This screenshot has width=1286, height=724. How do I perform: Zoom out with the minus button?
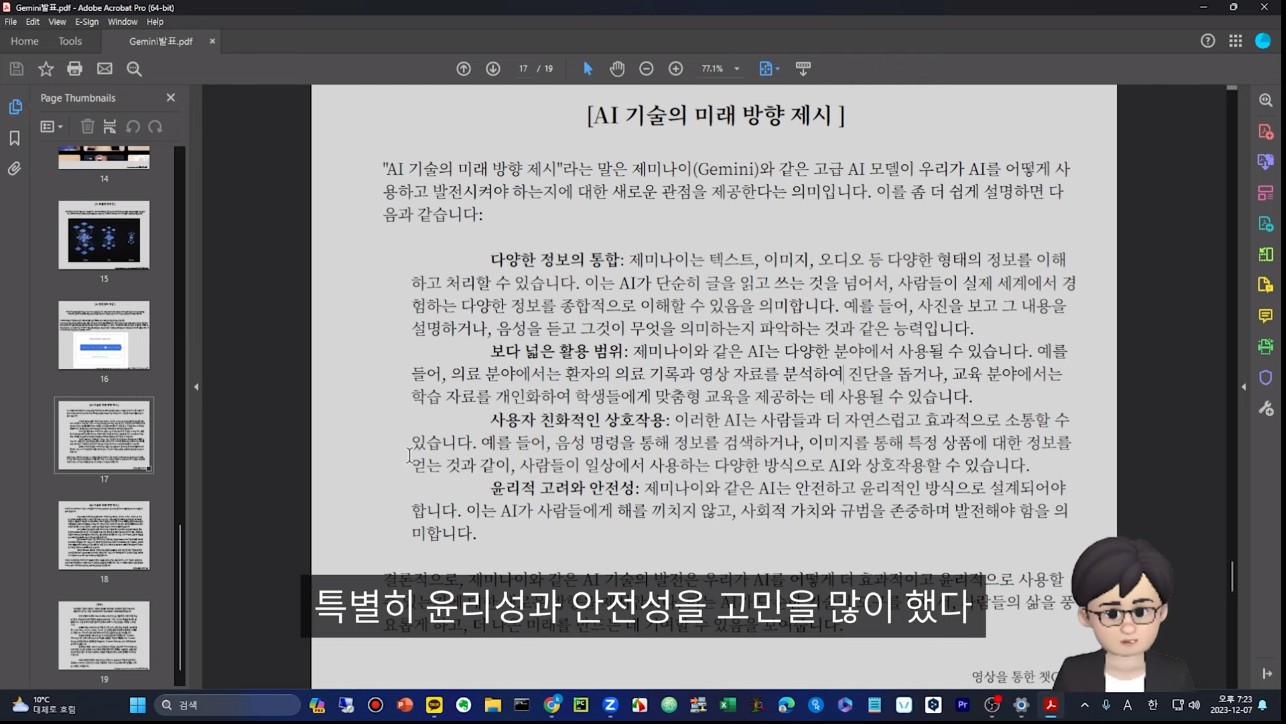[647, 69]
